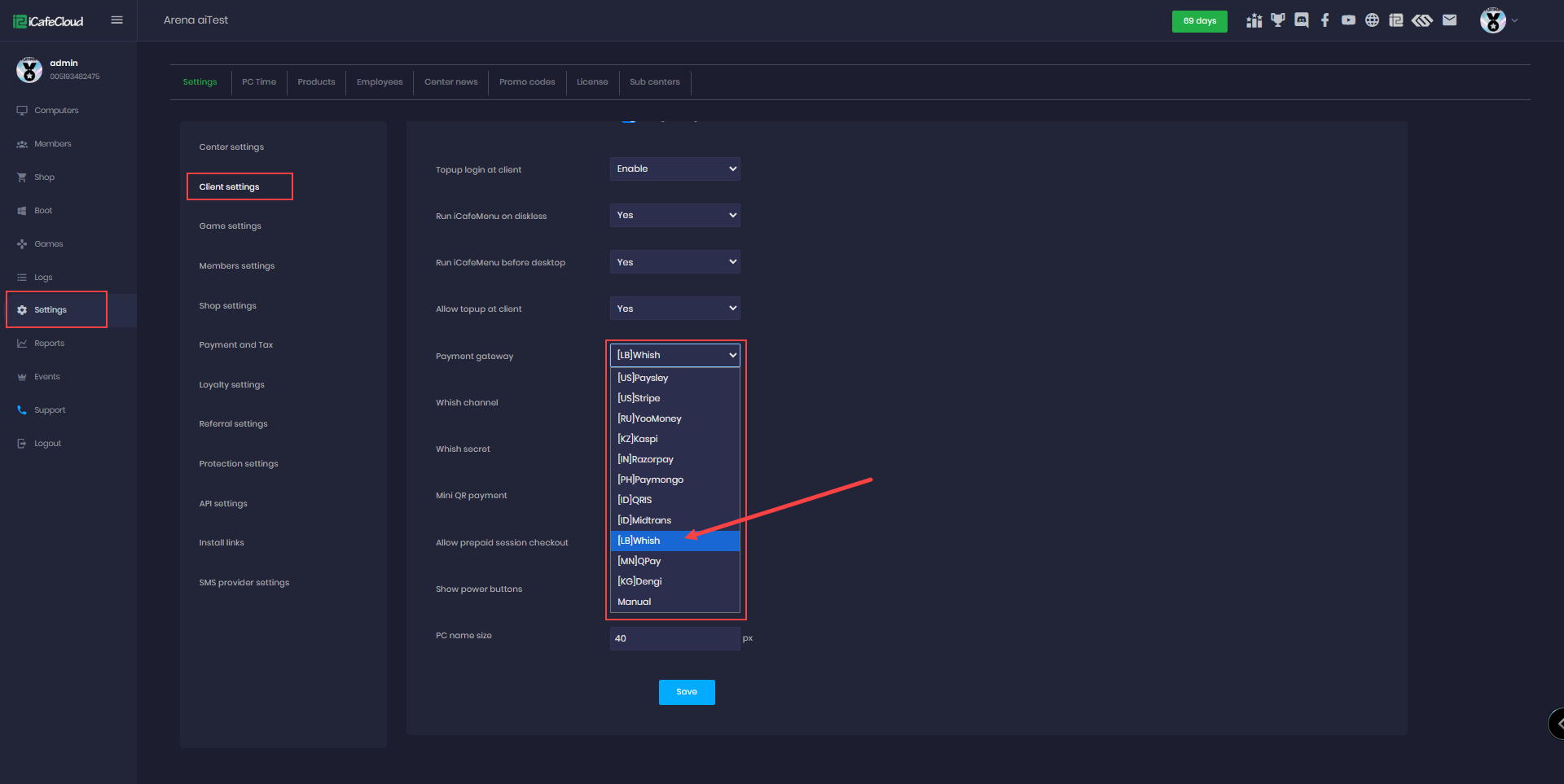Click the PC name size input field
The width and height of the screenshot is (1564, 784).
674,638
